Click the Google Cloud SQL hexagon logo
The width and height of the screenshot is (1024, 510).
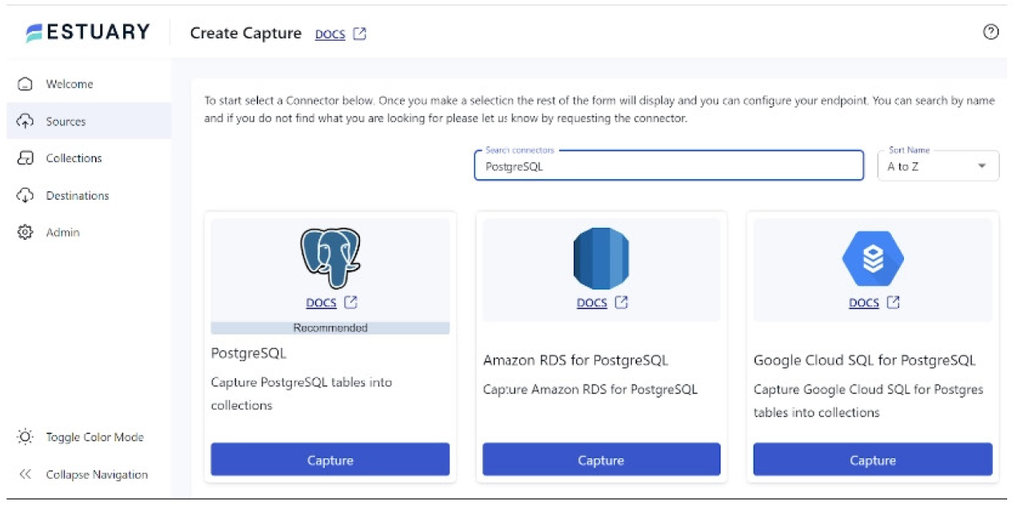(x=873, y=259)
